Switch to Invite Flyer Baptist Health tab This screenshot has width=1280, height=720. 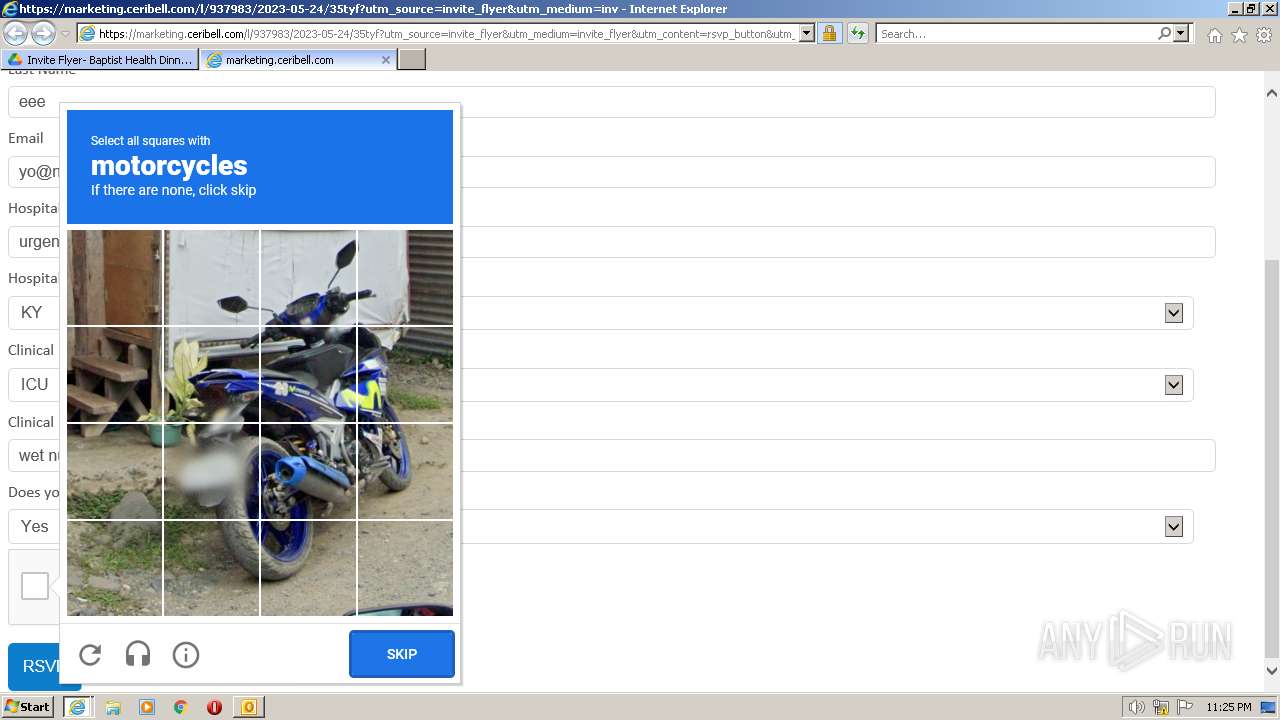pyautogui.click(x=100, y=60)
